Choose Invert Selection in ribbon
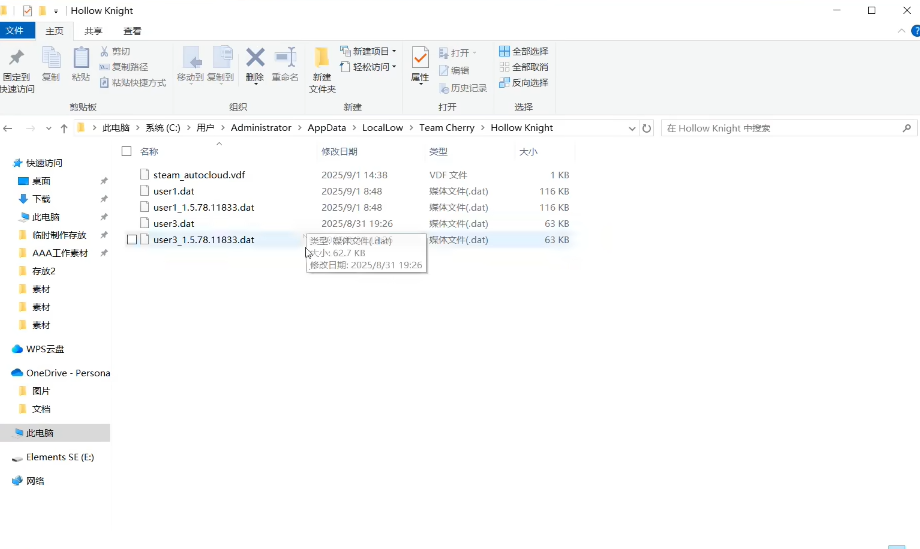This screenshot has height=549, width=920. click(523, 83)
